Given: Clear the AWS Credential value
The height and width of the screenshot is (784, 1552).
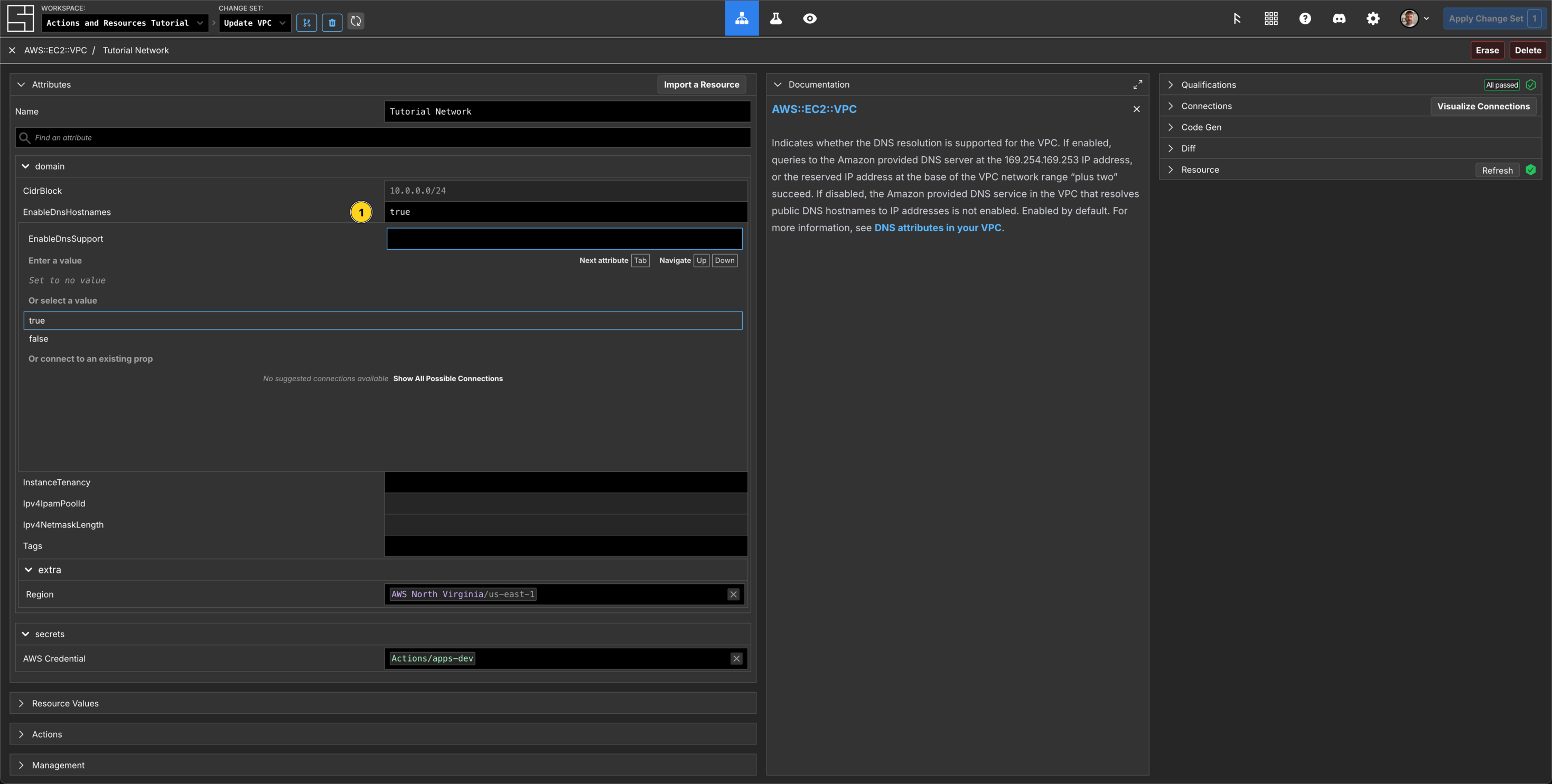Looking at the screenshot, I should tap(736, 658).
